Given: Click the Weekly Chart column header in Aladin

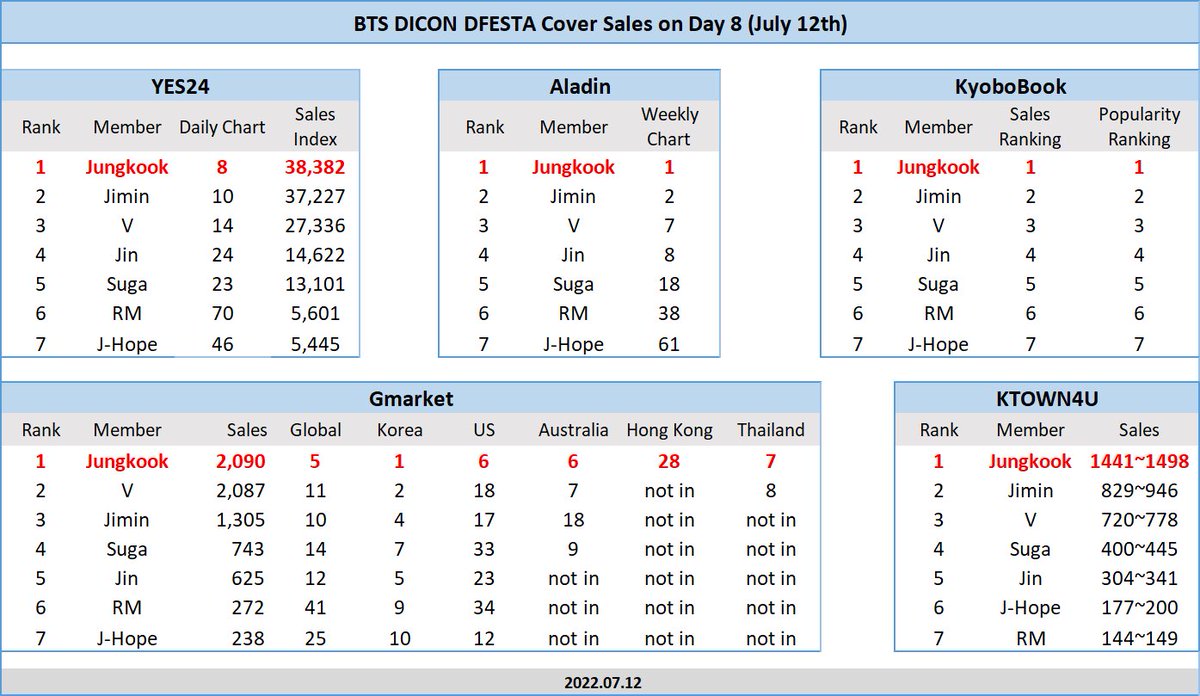Looking at the screenshot, I should [669, 127].
